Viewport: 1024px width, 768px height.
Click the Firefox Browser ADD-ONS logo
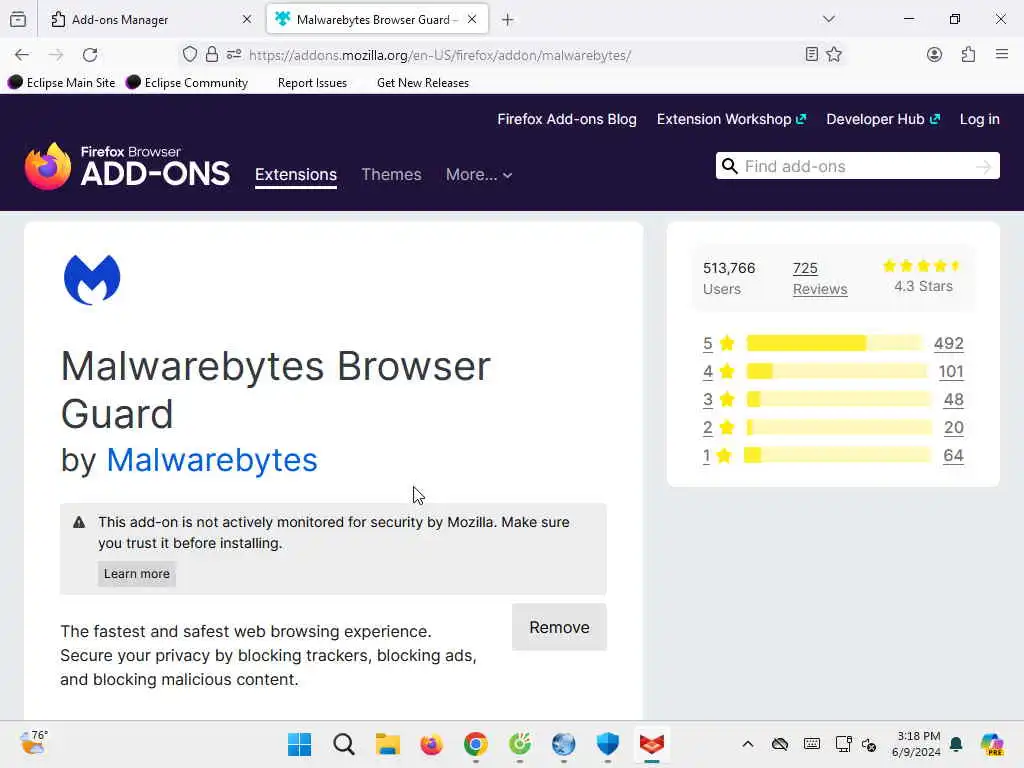[x=127, y=167]
